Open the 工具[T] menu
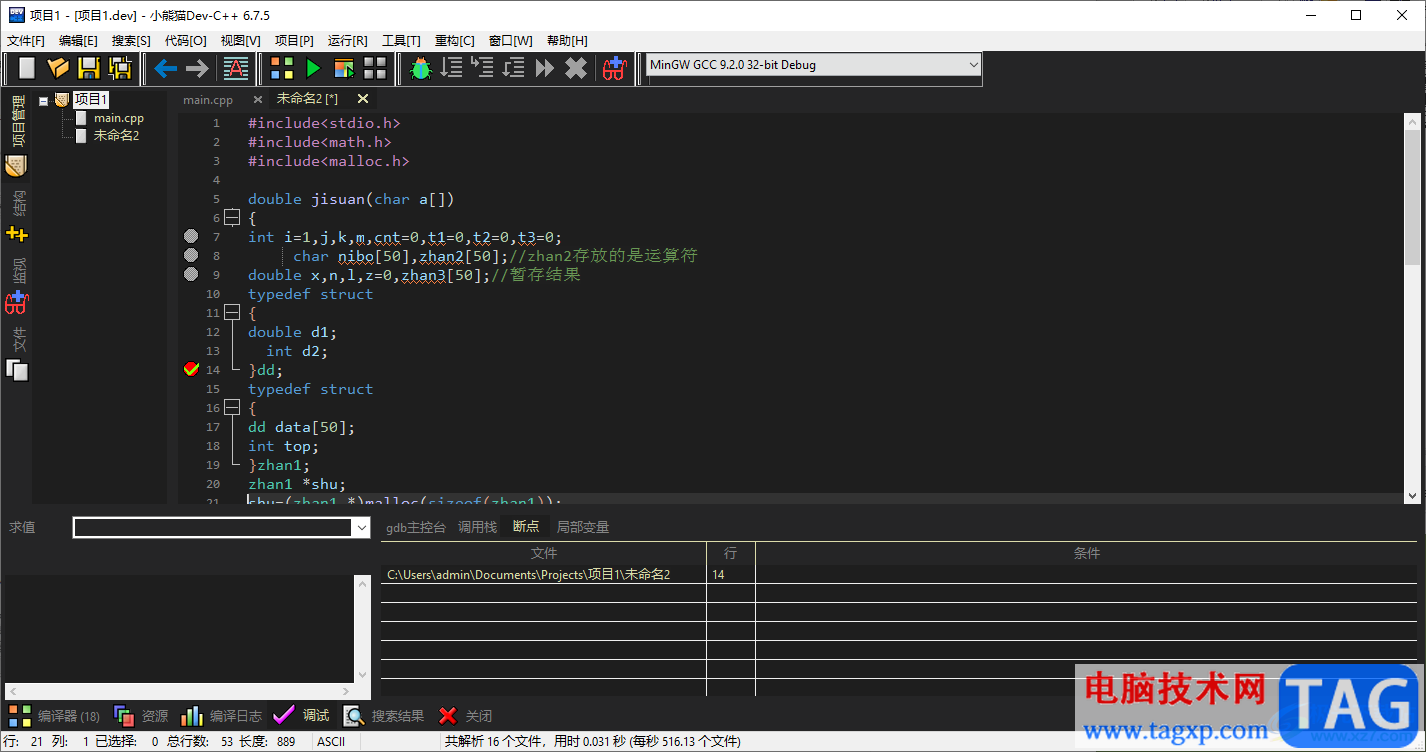The width and height of the screenshot is (1426, 752). tap(401, 40)
